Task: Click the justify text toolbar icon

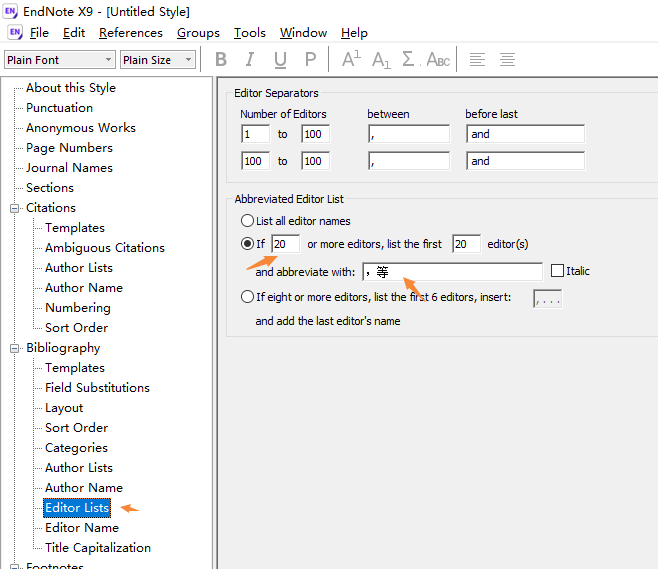Action: pyautogui.click(x=507, y=60)
